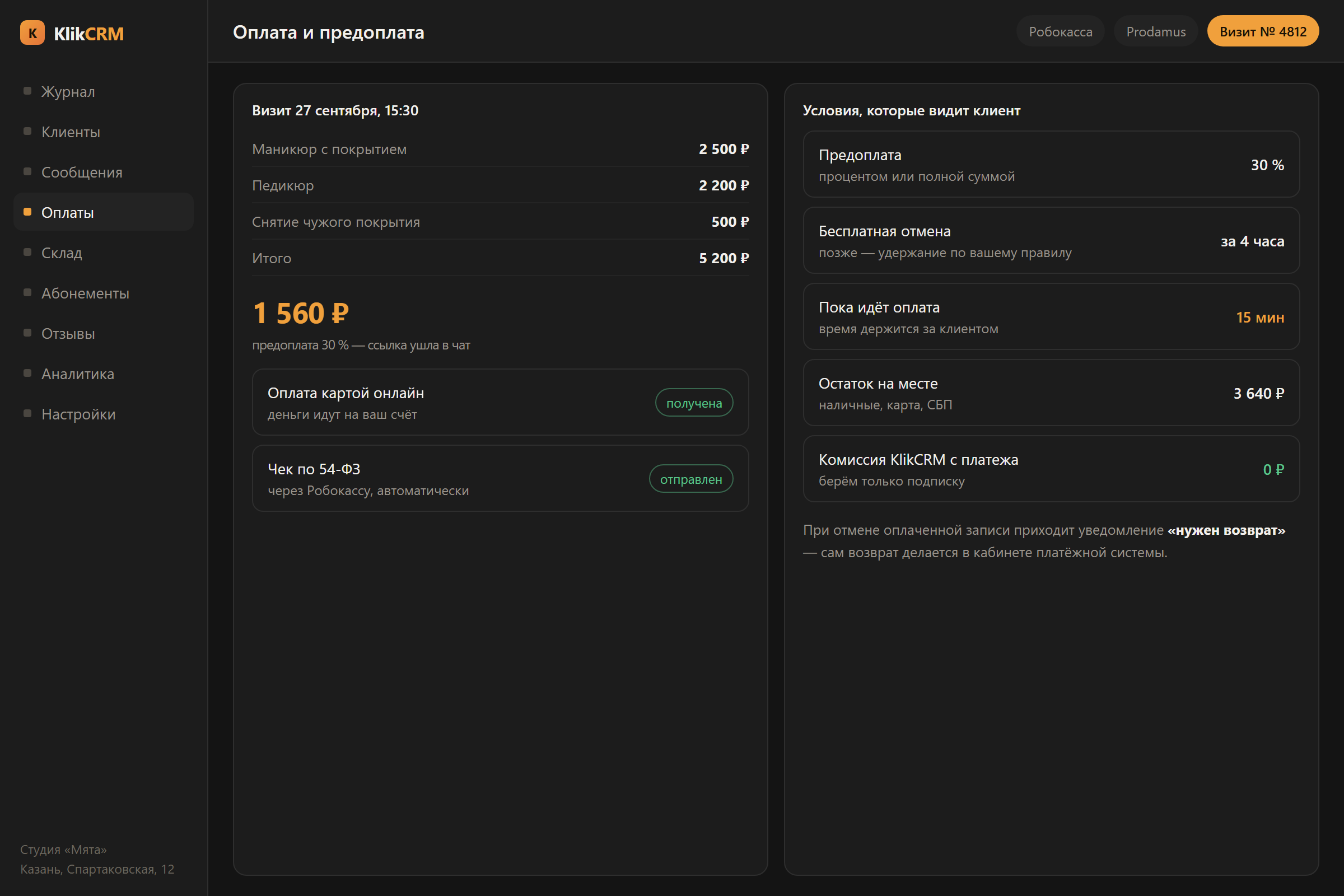Image resolution: width=1344 pixels, height=896 pixels.
Task: Open the Аналитика page
Action: pos(104,374)
